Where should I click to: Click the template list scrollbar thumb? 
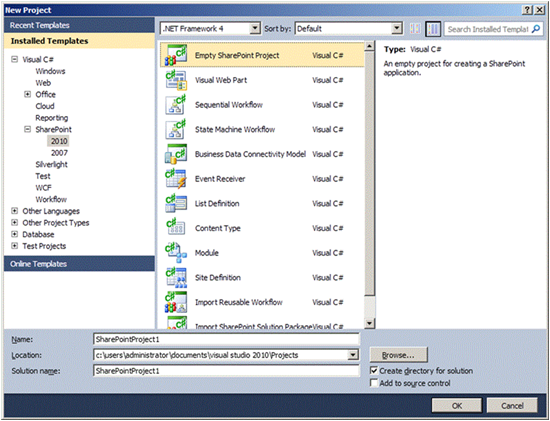point(369,173)
